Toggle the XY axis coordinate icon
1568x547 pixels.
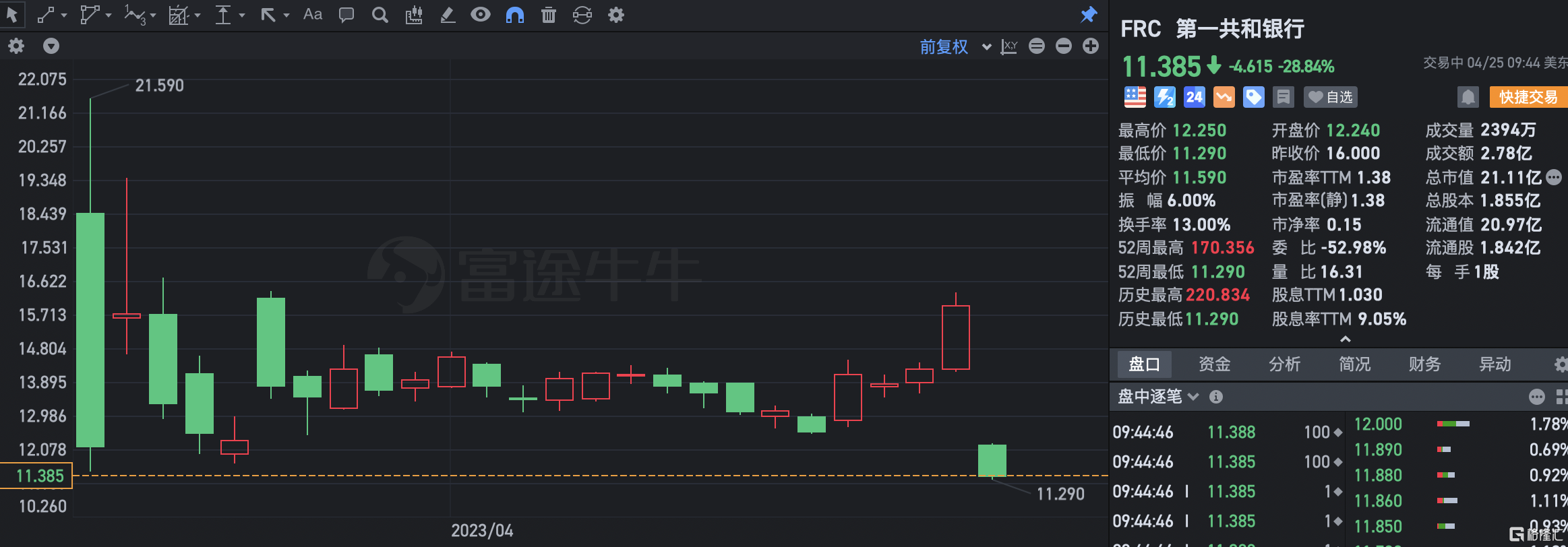click(1009, 46)
